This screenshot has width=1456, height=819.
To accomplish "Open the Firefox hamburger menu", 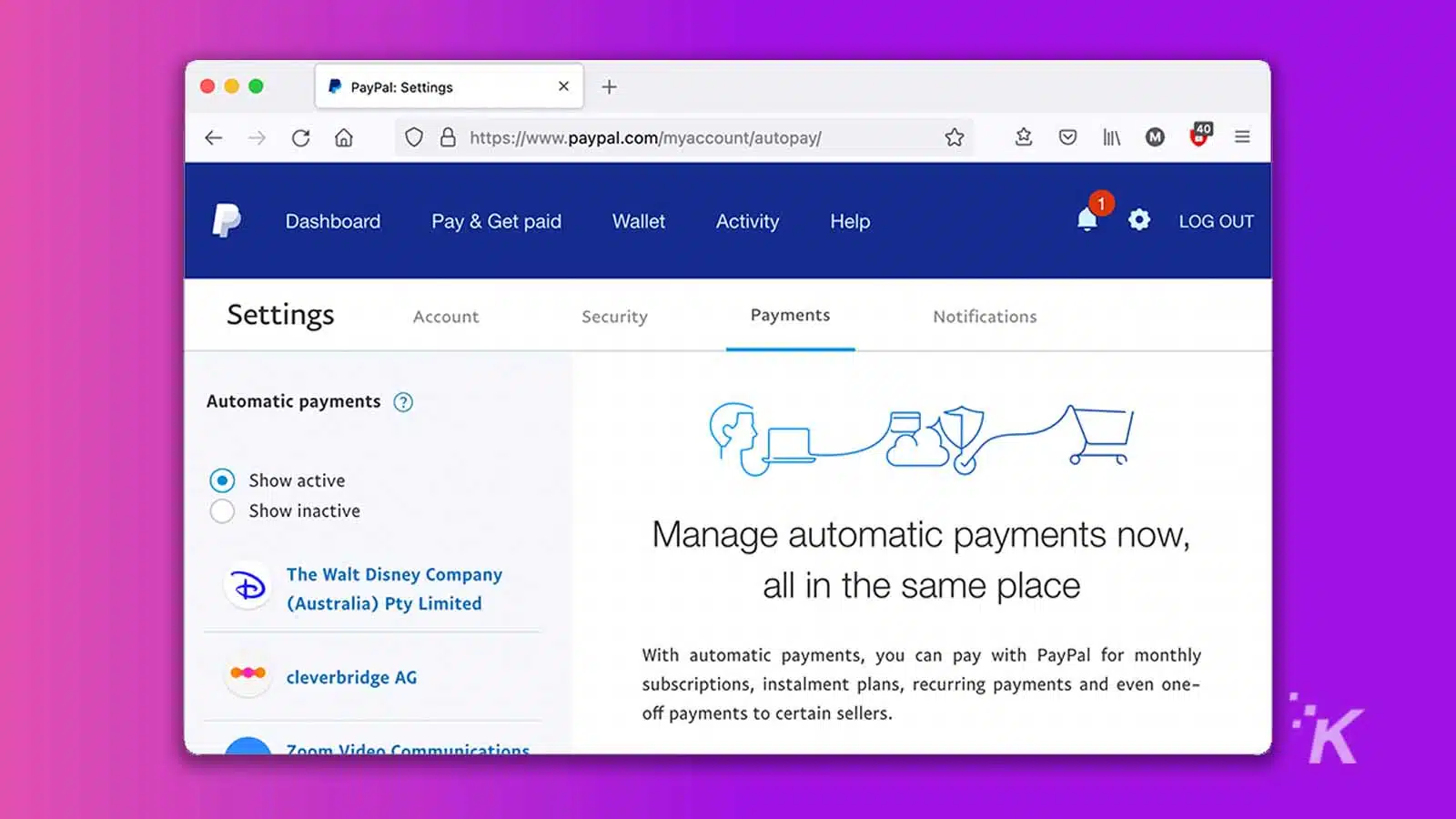I will [1242, 137].
